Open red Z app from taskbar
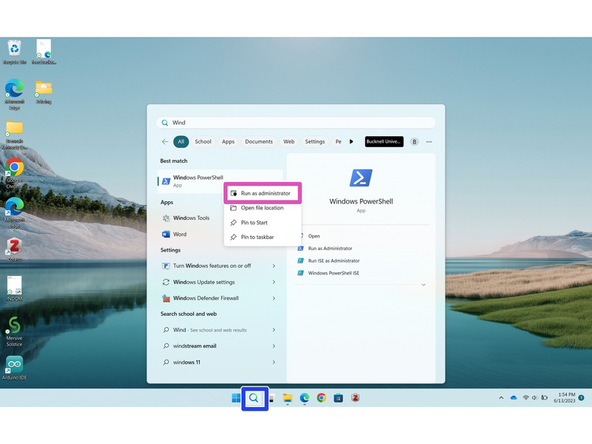Image resolution: width=592 pixels, height=444 pixels. (x=355, y=398)
